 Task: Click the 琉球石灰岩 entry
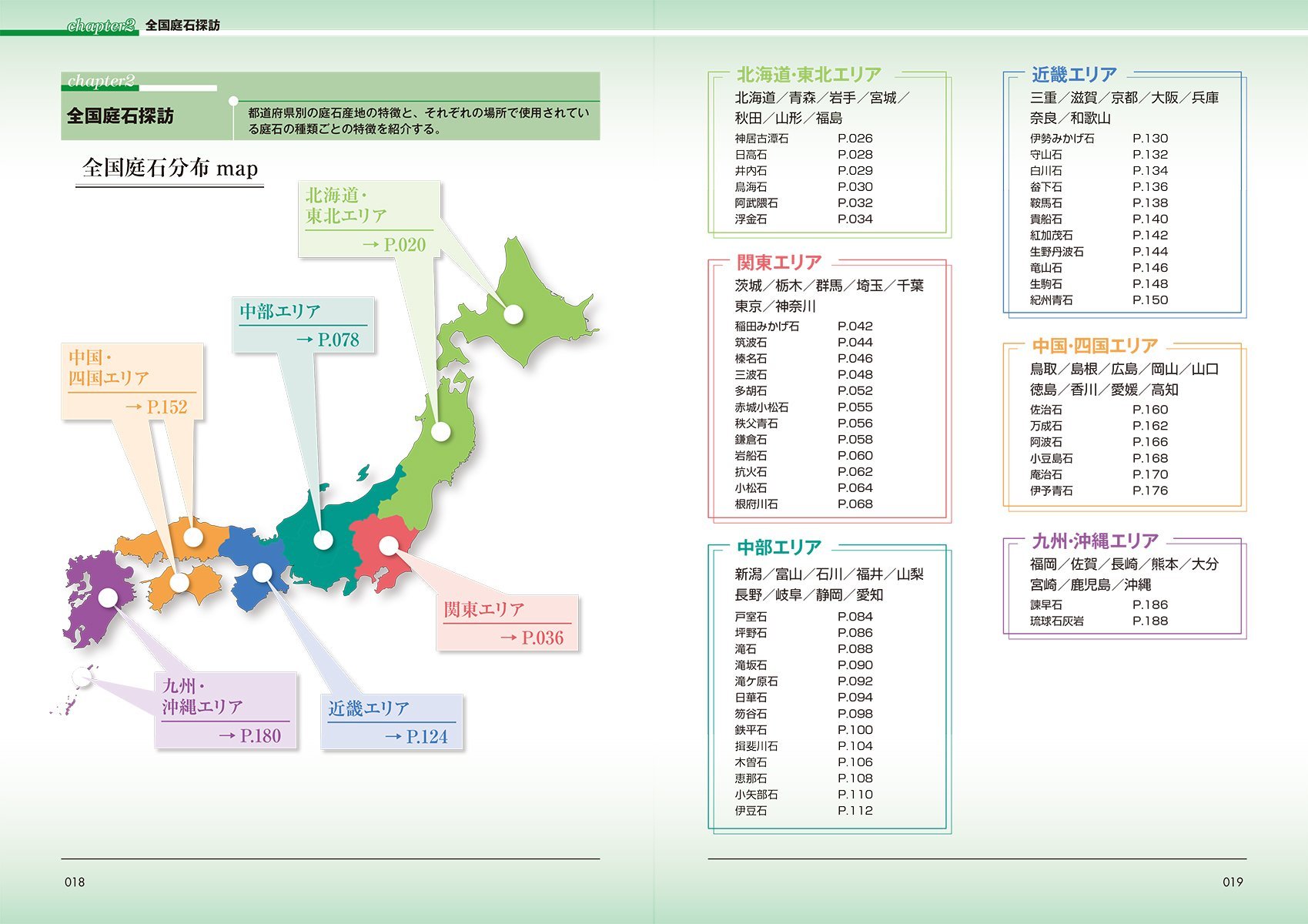click(1099, 621)
